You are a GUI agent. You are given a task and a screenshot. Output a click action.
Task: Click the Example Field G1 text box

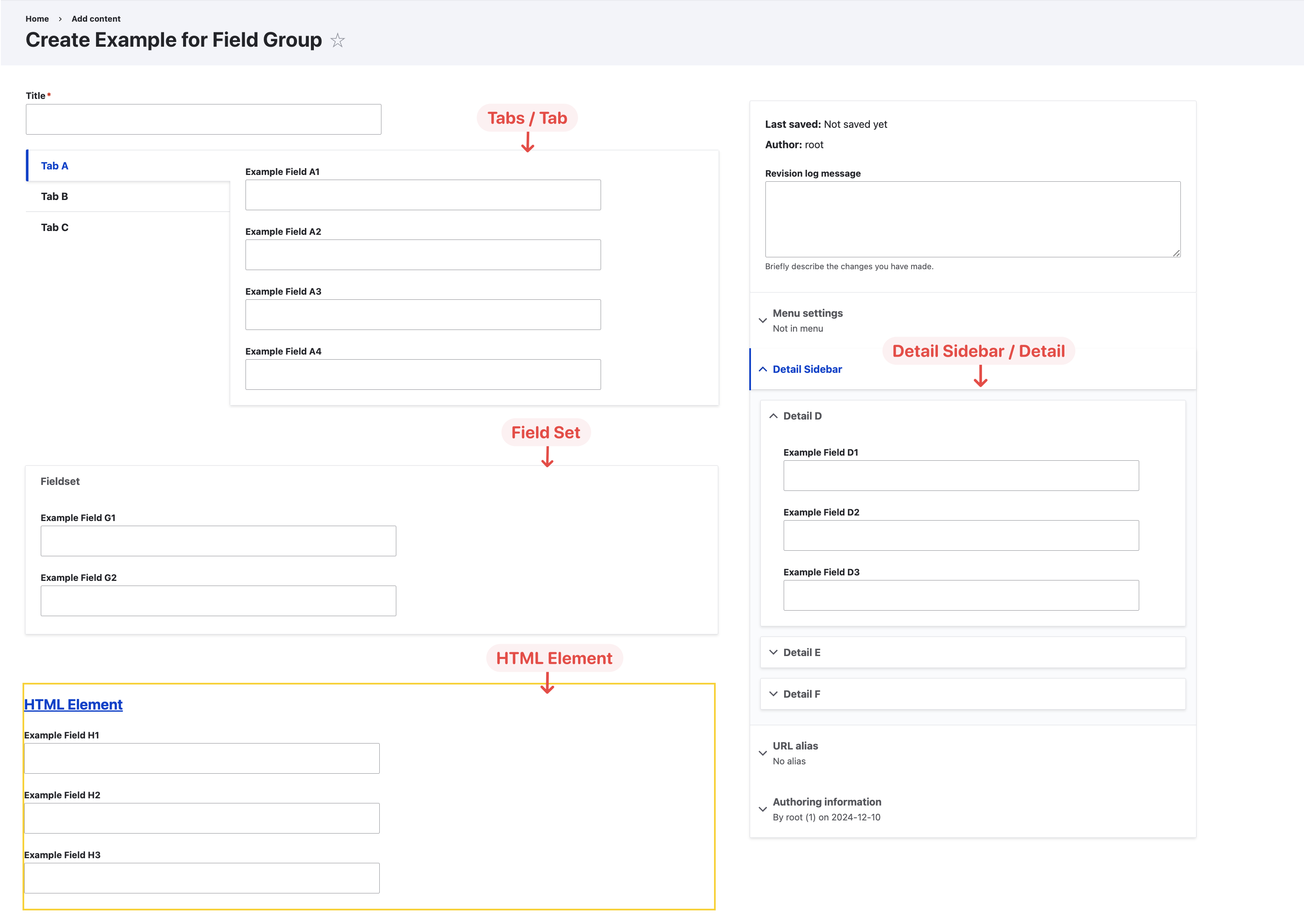tap(218, 541)
